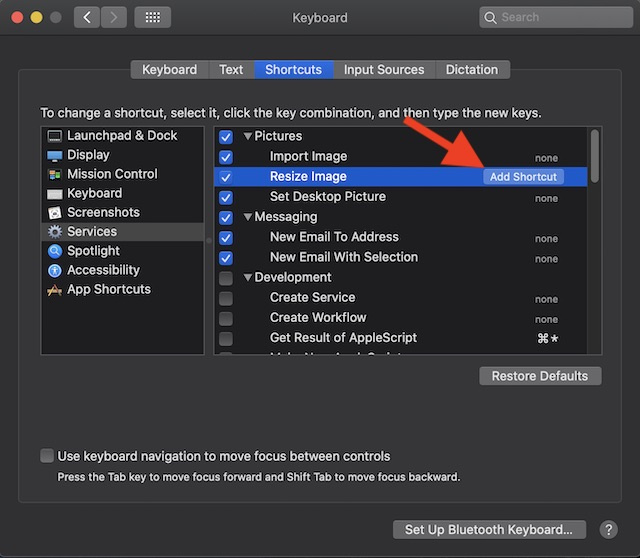Select the Accessibility category icon
This screenshot has height=558, width=640.
coord(54,270)
